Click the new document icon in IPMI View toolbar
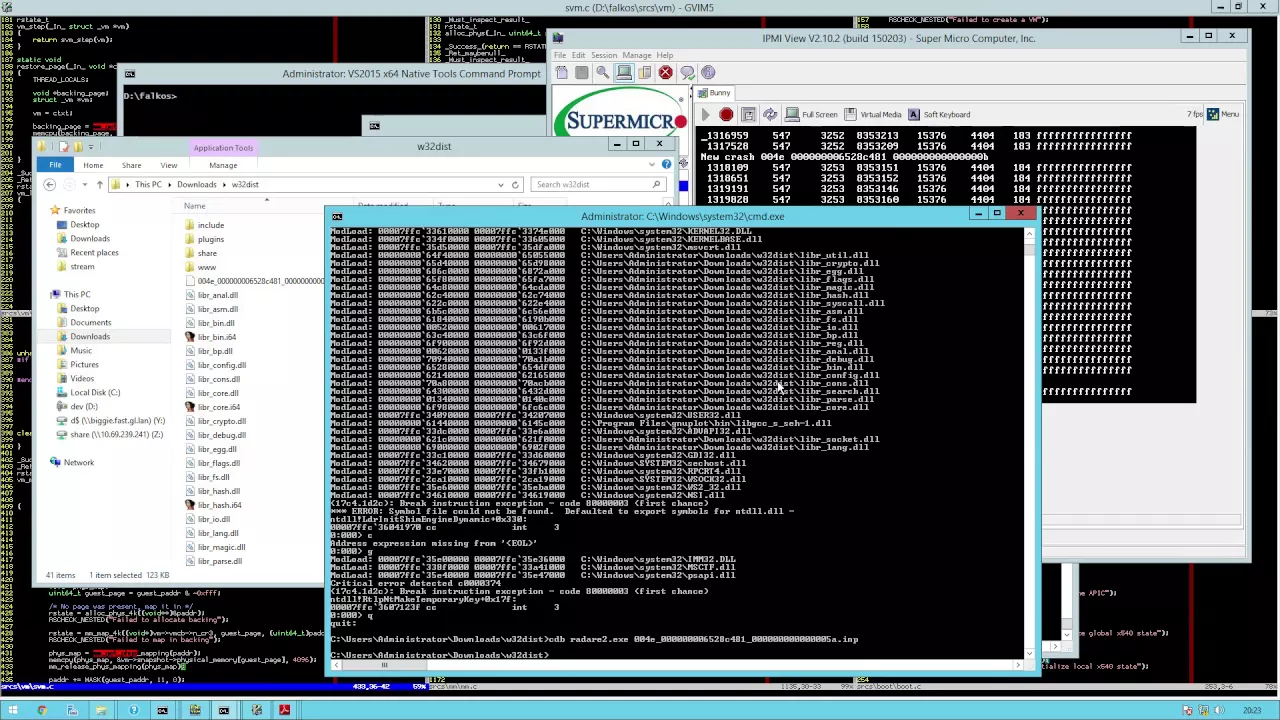This screenshot has height=720, width=1280. (x=561, y=72)
